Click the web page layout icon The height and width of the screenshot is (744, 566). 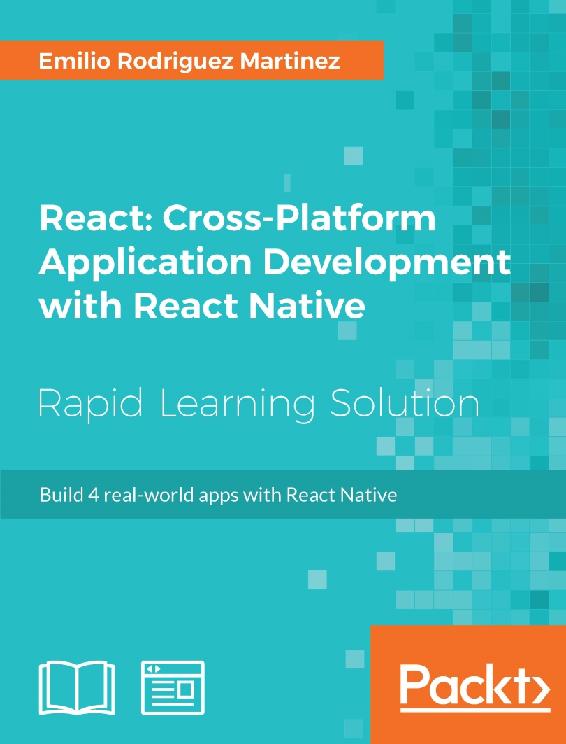(x=173, y=688)
